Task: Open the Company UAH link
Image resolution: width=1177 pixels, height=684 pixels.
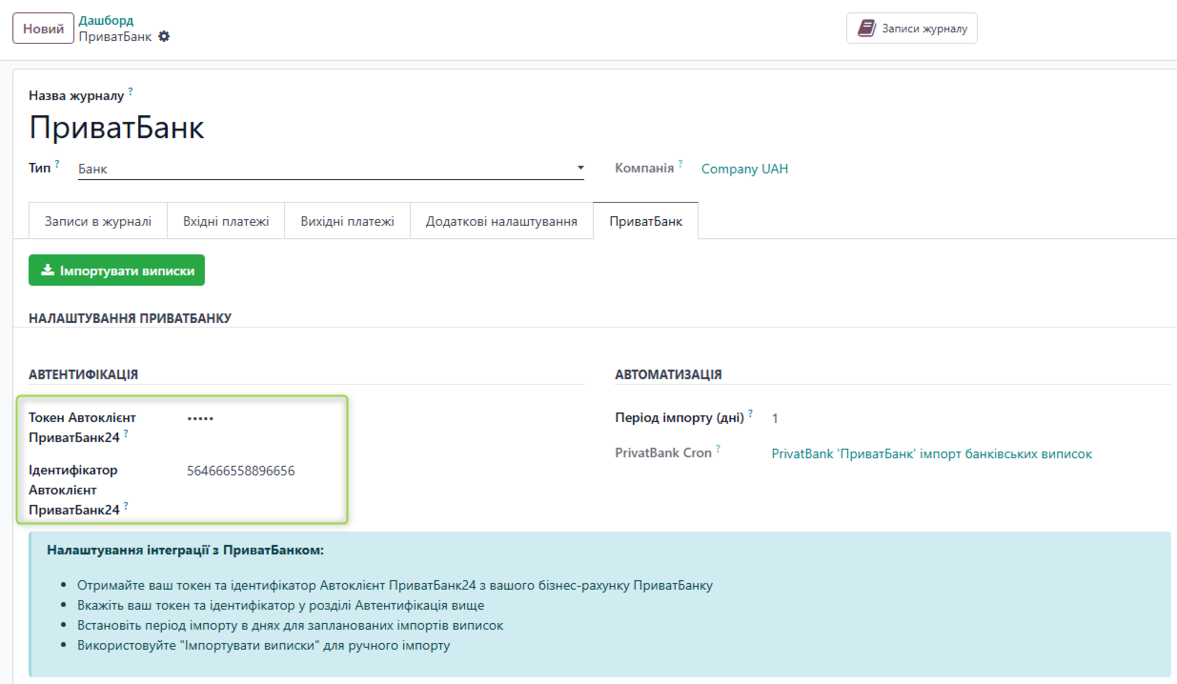Action: [x=743, y=168]
